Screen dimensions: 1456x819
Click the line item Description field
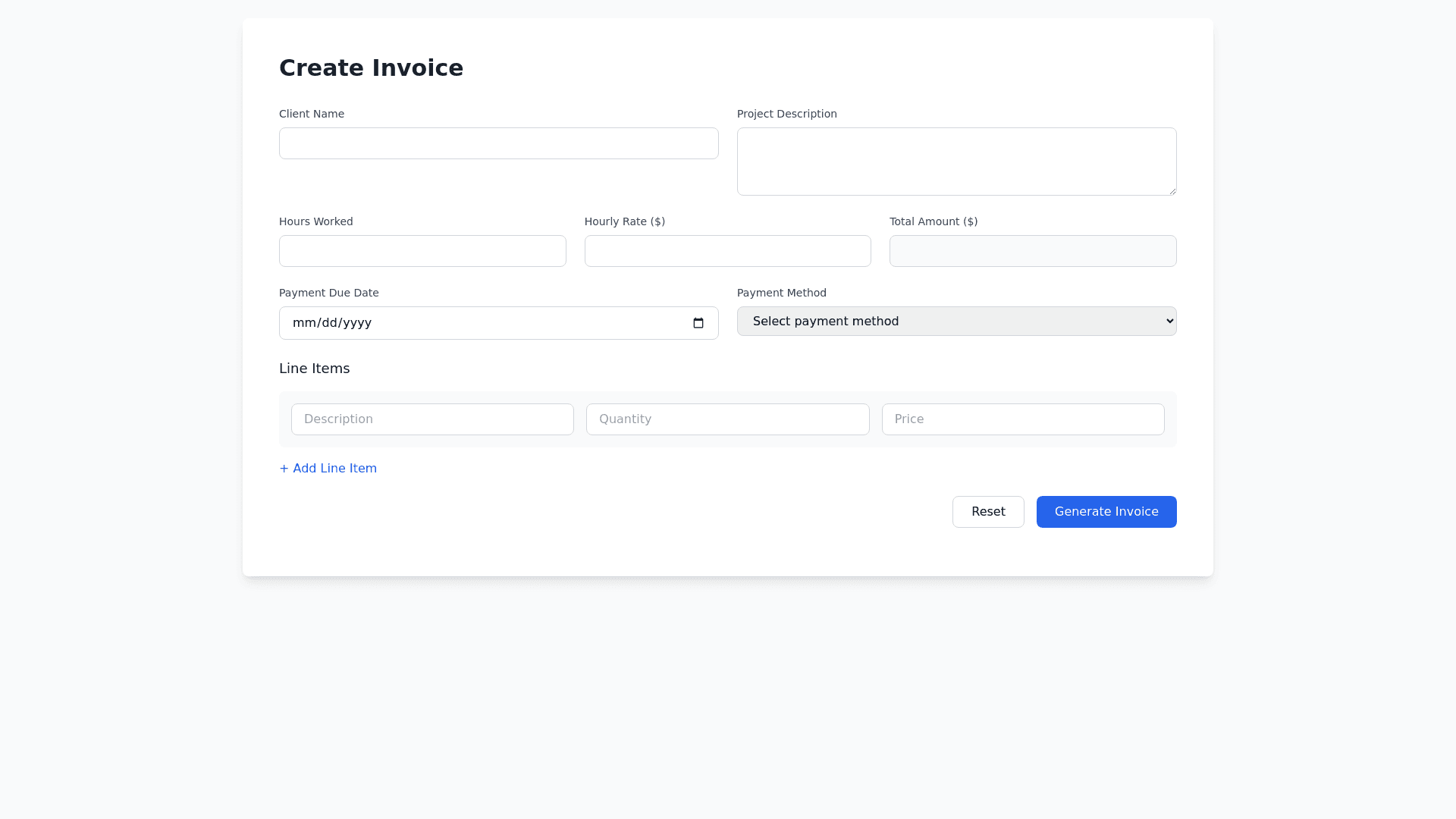(432, 419)
